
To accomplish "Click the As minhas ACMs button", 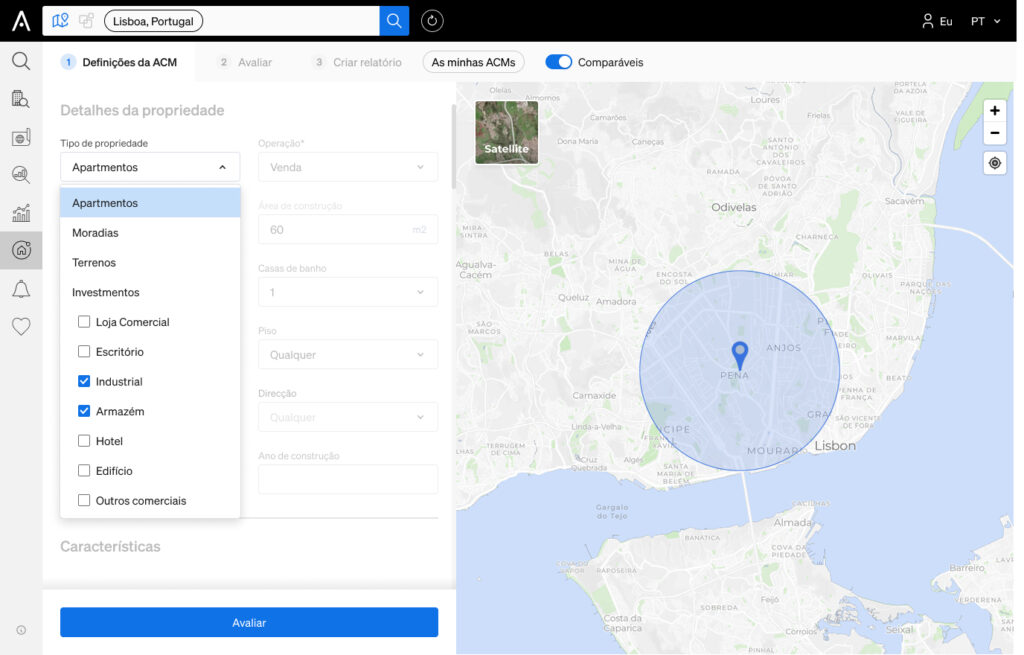I will [473, 62].
